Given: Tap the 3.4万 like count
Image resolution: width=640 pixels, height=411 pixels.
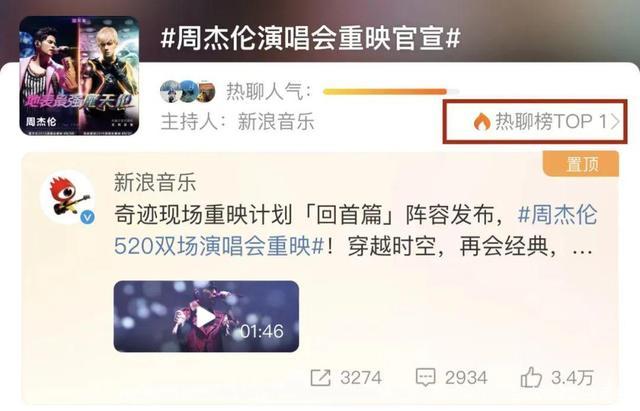Looking at the screenshot, I should coord(572,378).
